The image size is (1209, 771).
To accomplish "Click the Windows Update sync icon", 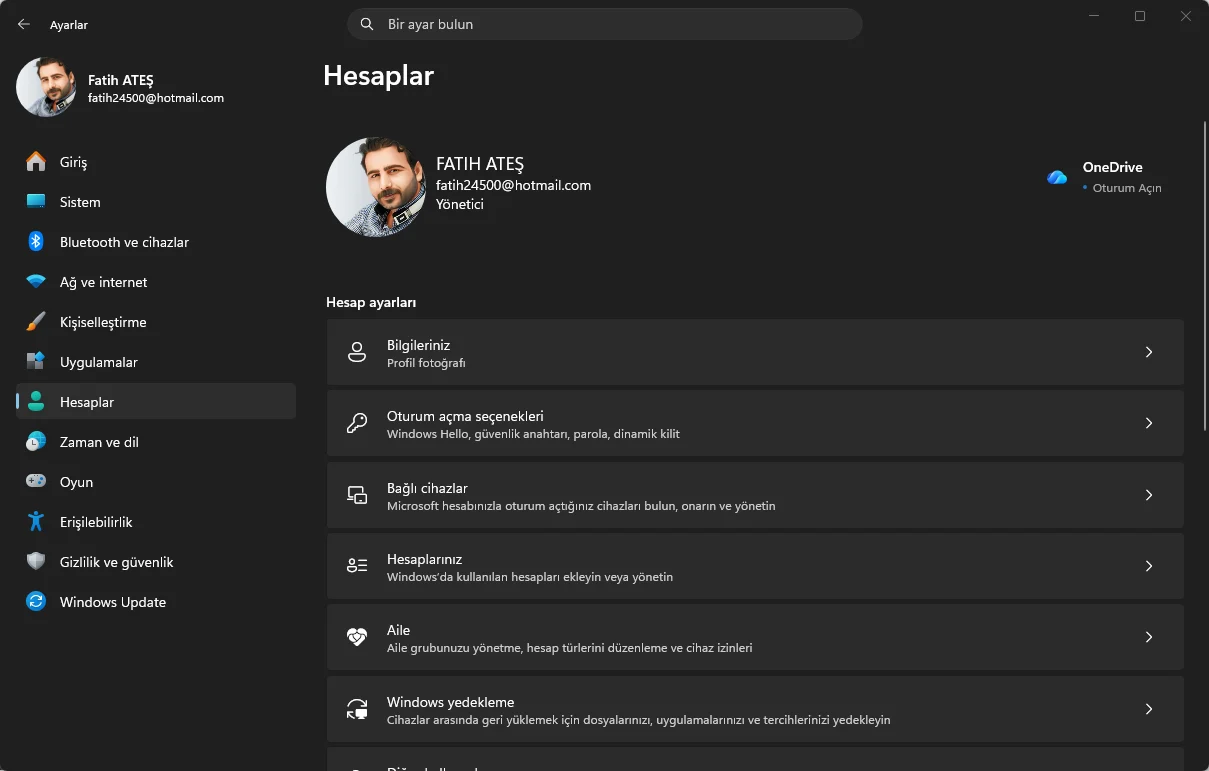I will coord(36,601).
